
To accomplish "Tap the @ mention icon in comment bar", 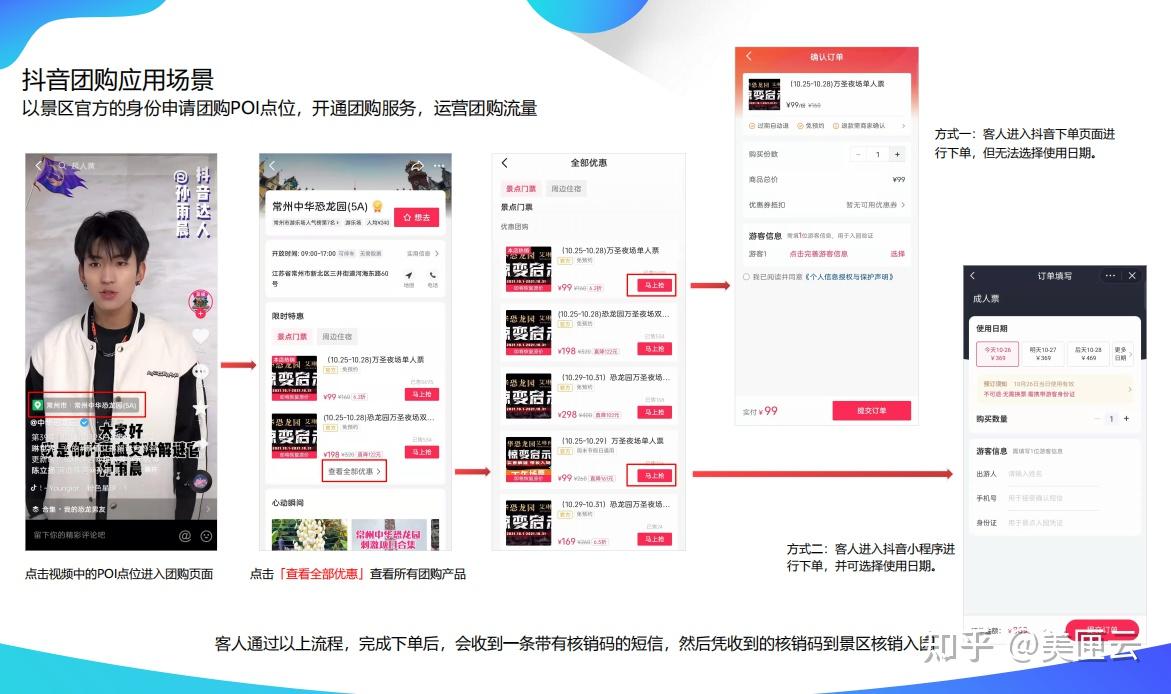I will coord(184,536).
